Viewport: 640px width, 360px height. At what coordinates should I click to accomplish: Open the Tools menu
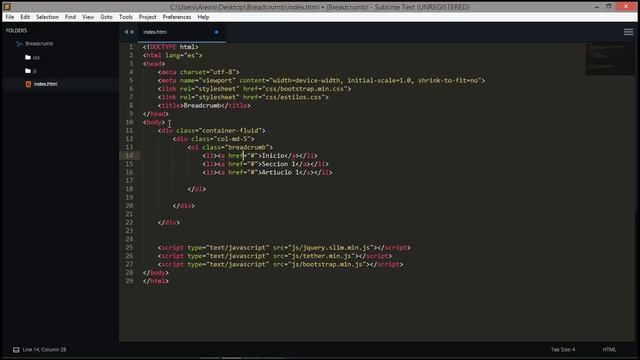[126, 17]
